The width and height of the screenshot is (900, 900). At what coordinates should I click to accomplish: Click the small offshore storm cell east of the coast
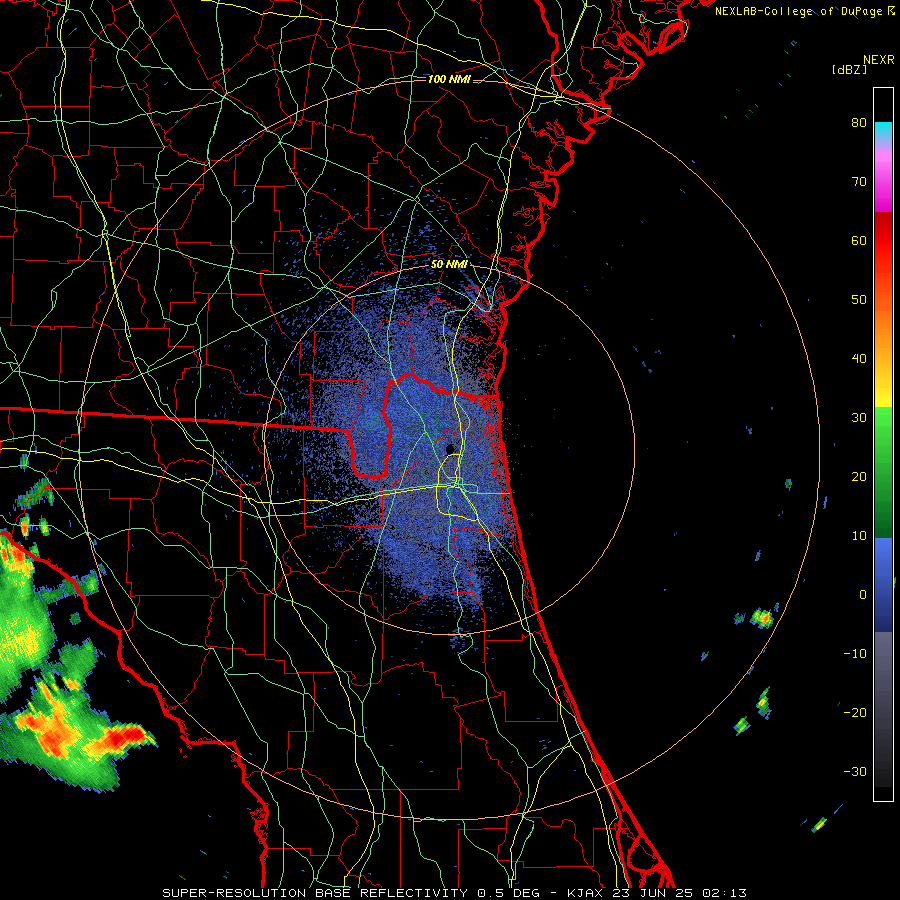click(763, 618)
